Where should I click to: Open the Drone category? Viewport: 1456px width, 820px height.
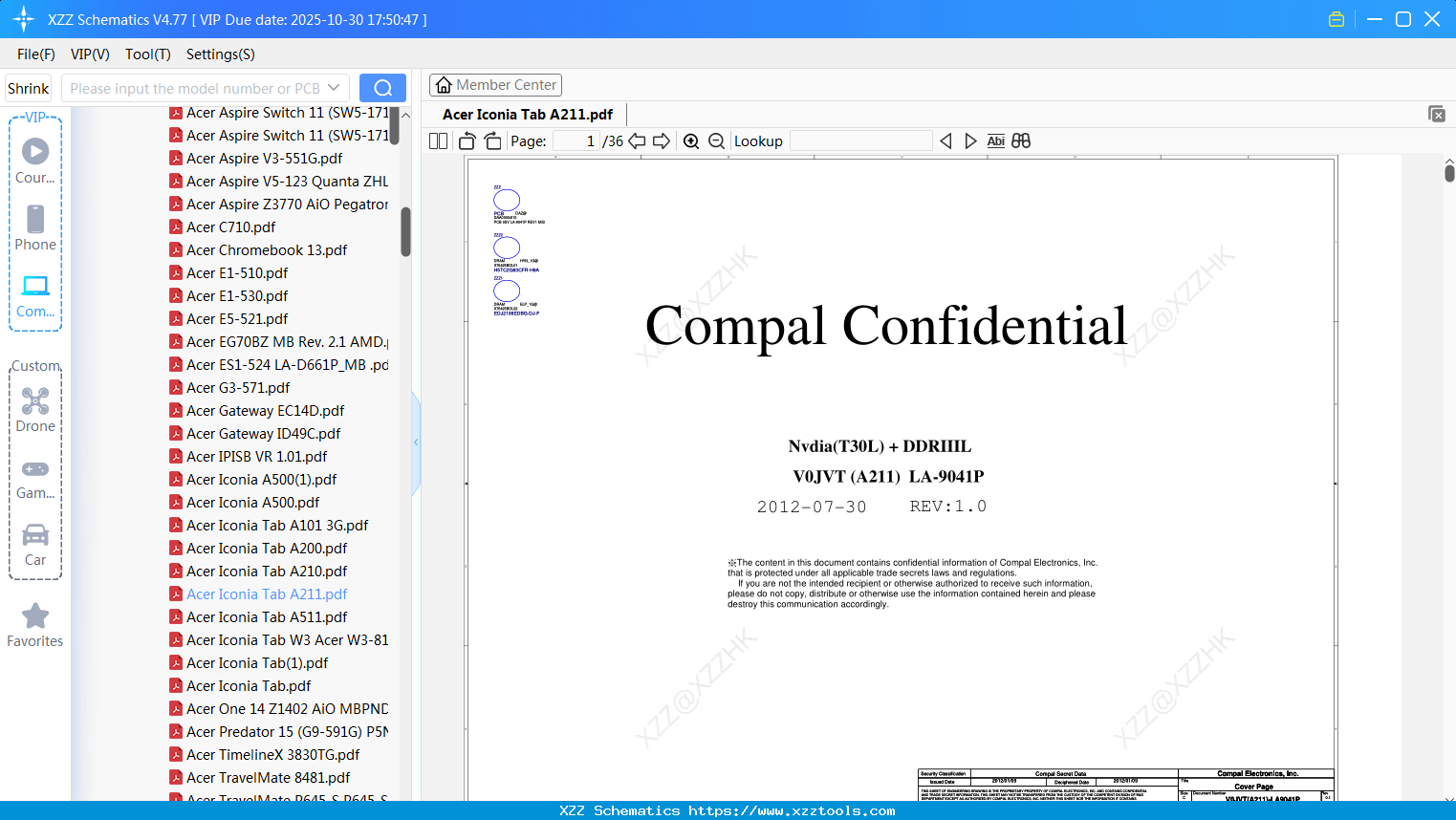coord(35,410)
